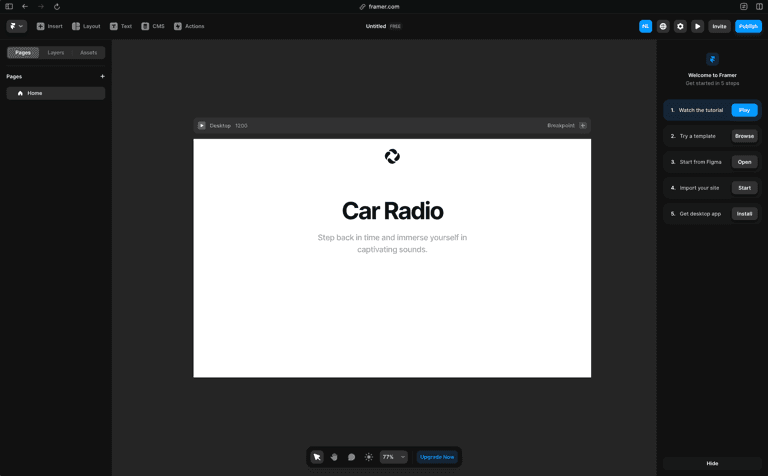
Task: Select the comment bubble tool
Action: click(x=351, y=457)
